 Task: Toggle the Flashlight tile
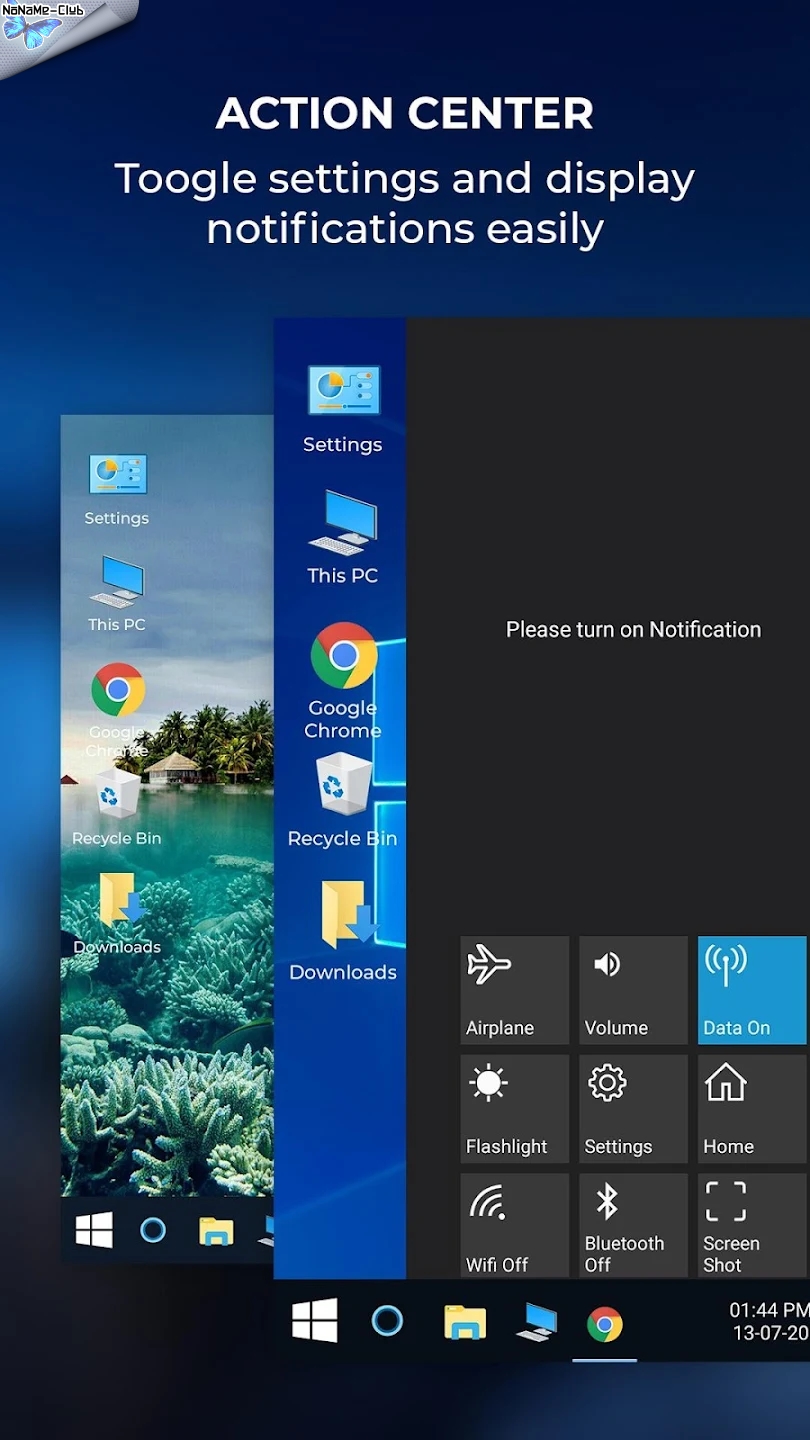coord(514,1109)
